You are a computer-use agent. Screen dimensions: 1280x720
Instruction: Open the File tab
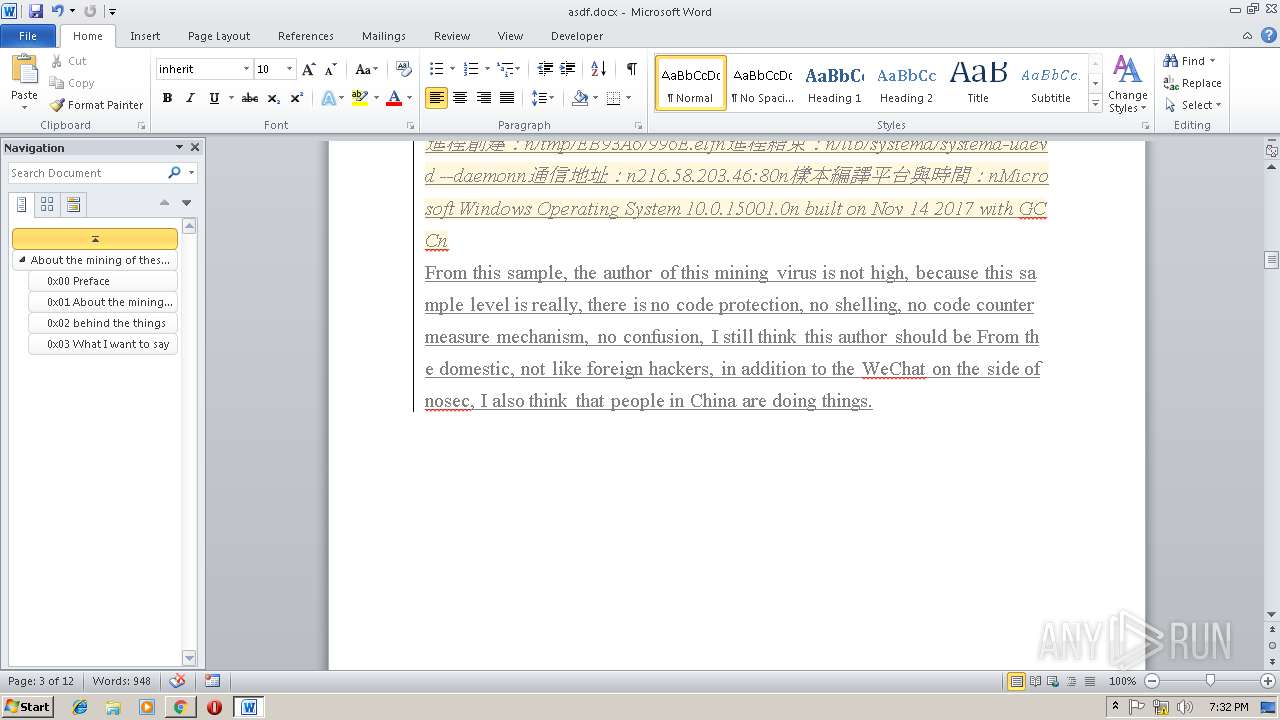pyautogui.click(x=28, y=36)
